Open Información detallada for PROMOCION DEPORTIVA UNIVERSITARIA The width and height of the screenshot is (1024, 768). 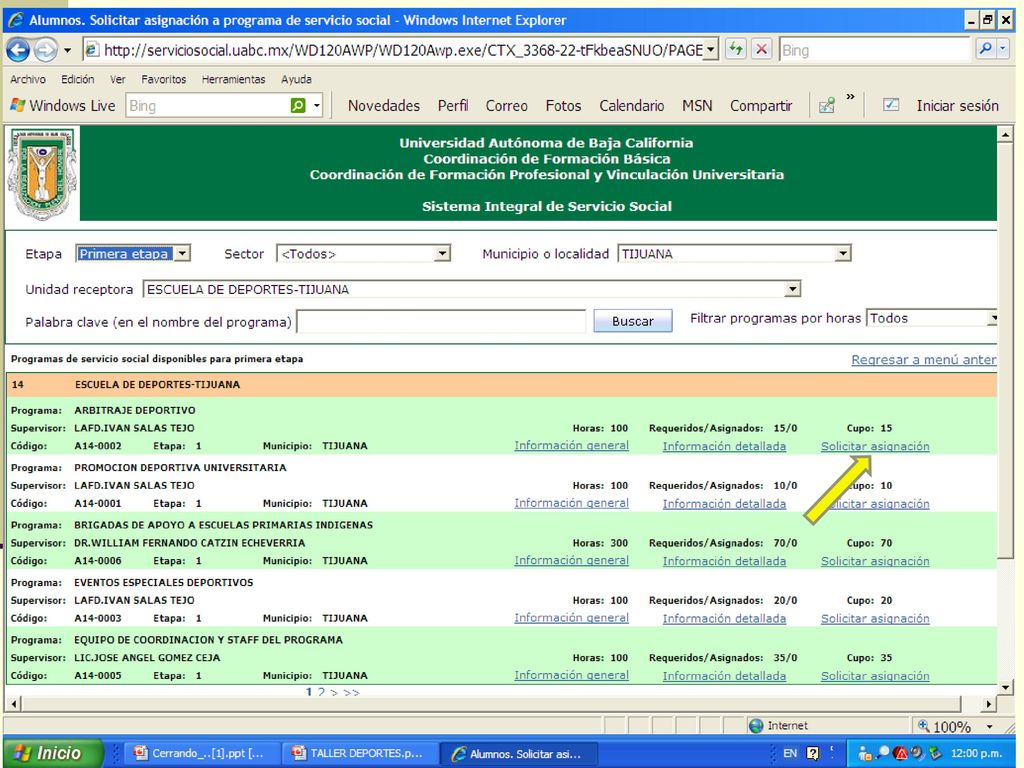[x=724, y=504]
